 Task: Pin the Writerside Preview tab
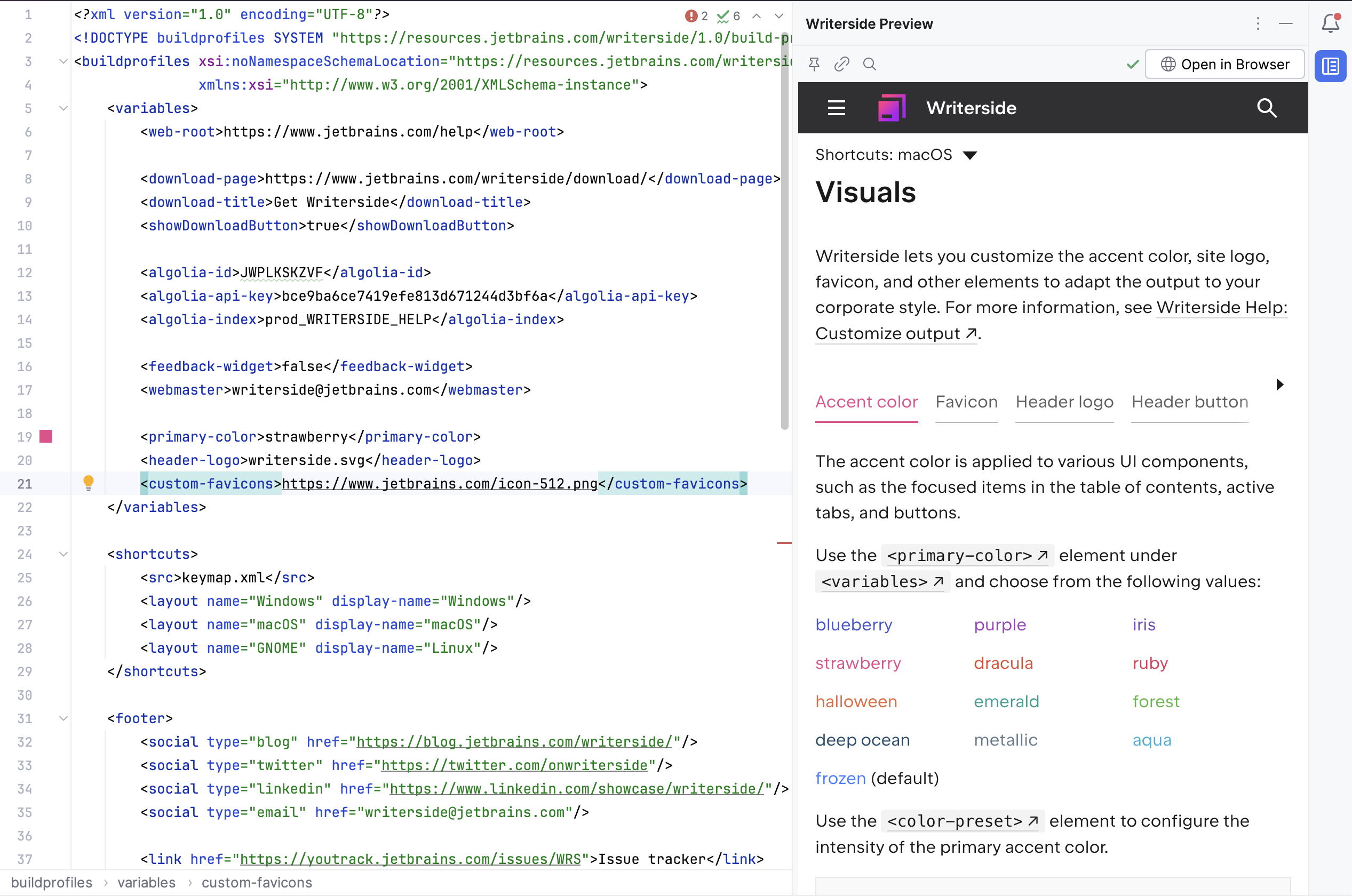[x=814, y=64]
